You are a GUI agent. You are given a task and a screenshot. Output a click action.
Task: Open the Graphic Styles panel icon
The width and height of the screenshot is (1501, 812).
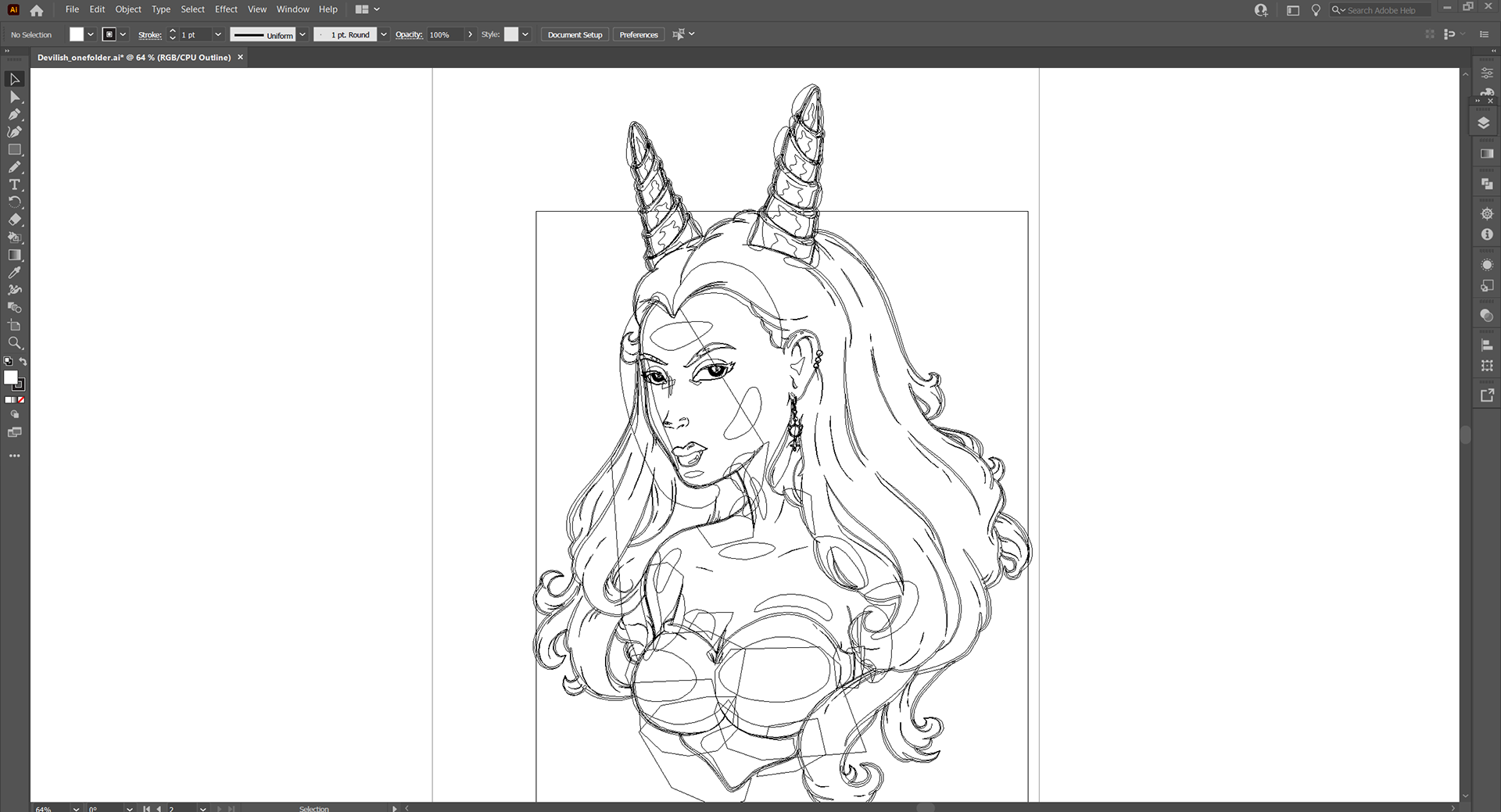[1487, 286]
